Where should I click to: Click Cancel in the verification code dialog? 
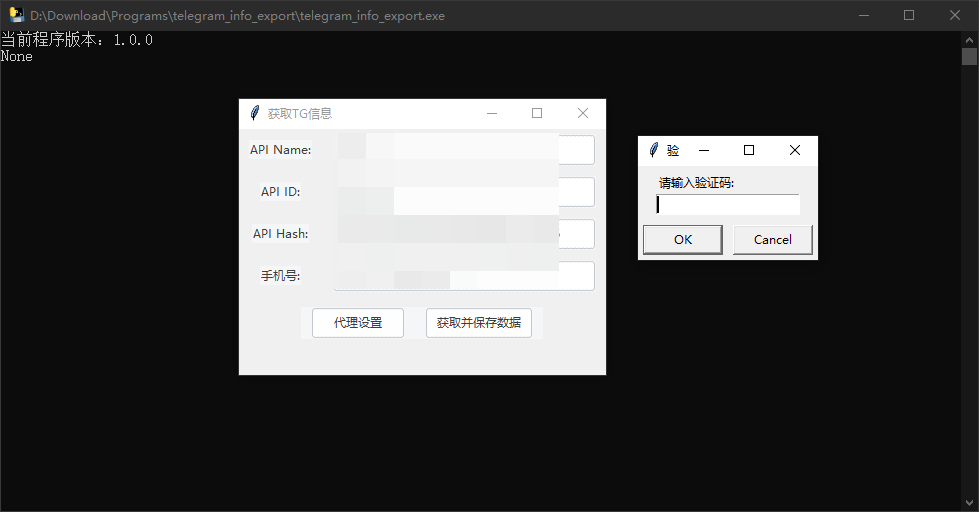coord(772,240)
